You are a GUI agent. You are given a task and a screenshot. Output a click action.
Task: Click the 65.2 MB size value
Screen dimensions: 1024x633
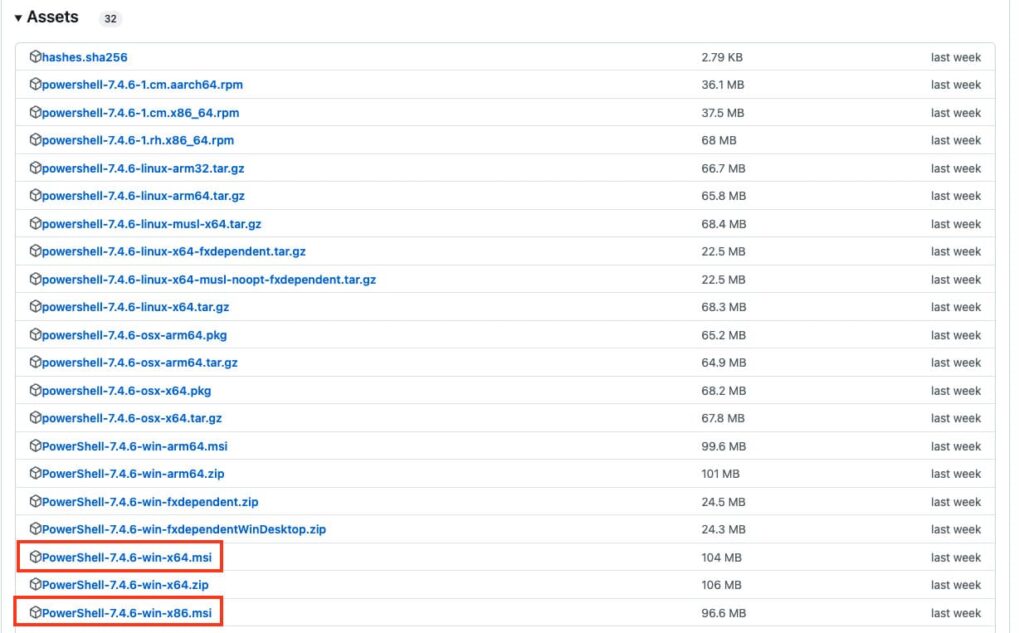tap(724, 335)
